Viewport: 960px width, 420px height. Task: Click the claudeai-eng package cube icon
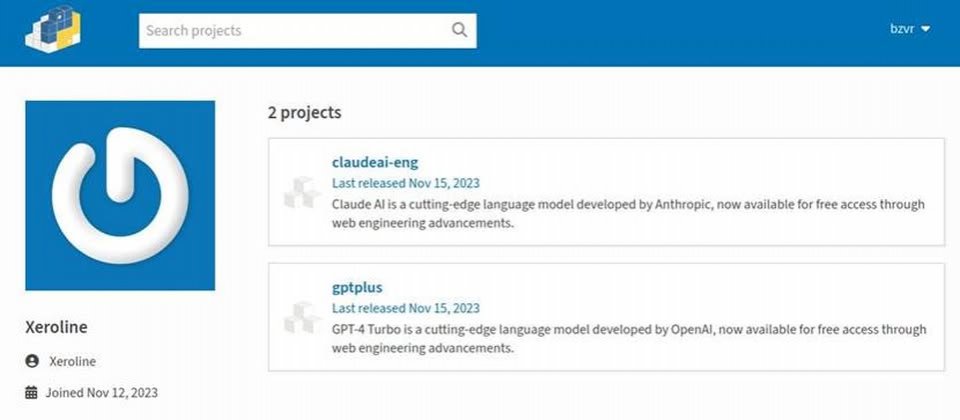pos(302,192)
